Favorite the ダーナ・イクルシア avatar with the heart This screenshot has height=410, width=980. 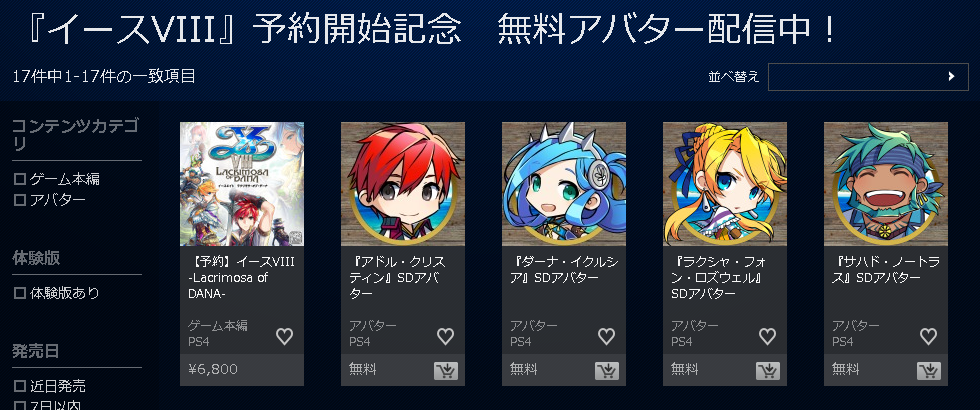point(606,337)
